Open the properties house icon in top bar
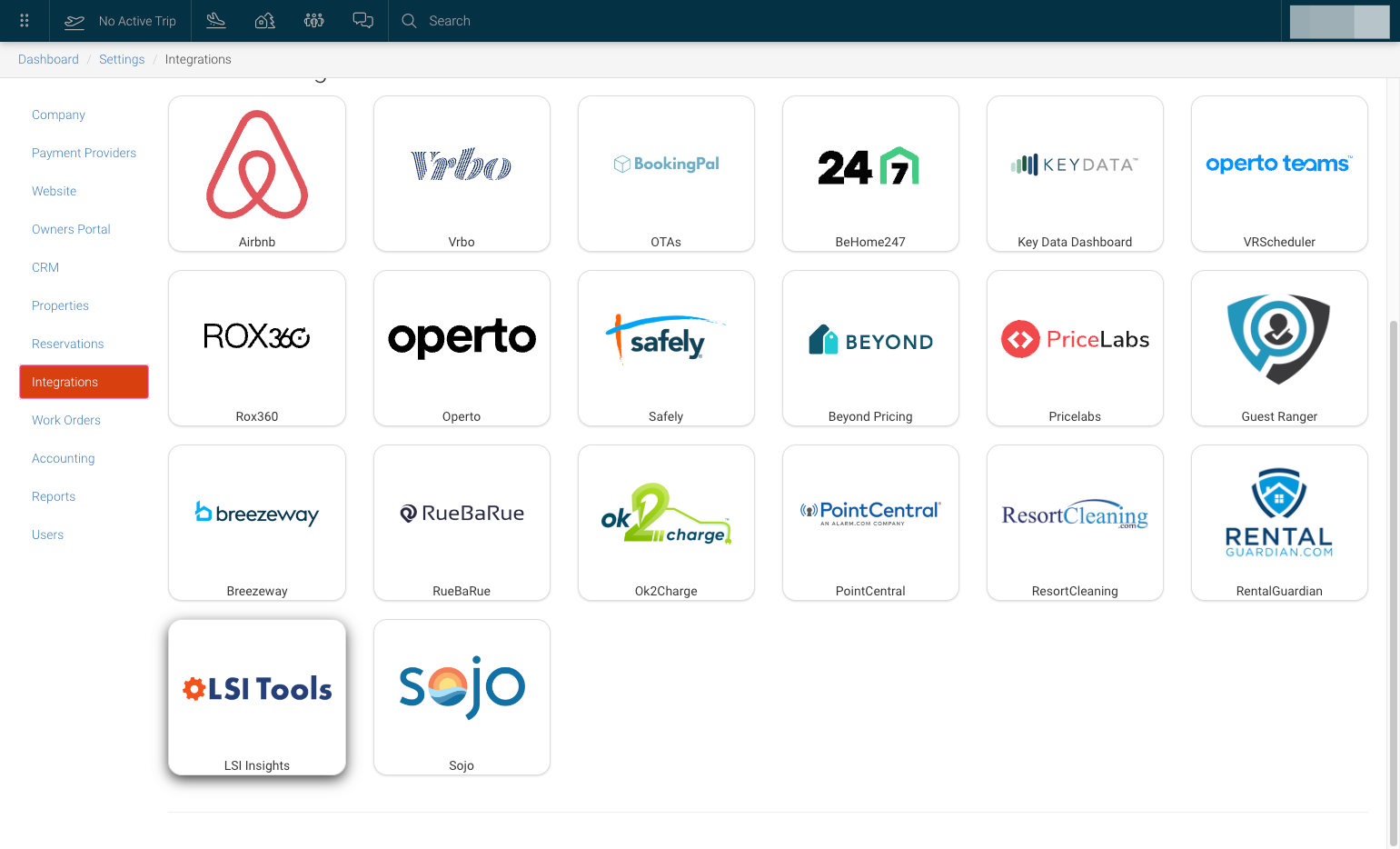This screenshot has height=849, width=1400. coord(265,20)
